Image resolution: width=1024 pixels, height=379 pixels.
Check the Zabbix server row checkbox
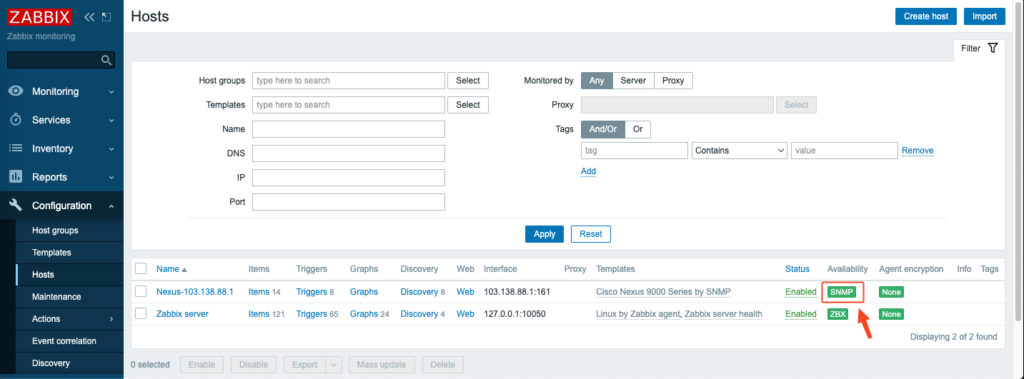point(140,314)
